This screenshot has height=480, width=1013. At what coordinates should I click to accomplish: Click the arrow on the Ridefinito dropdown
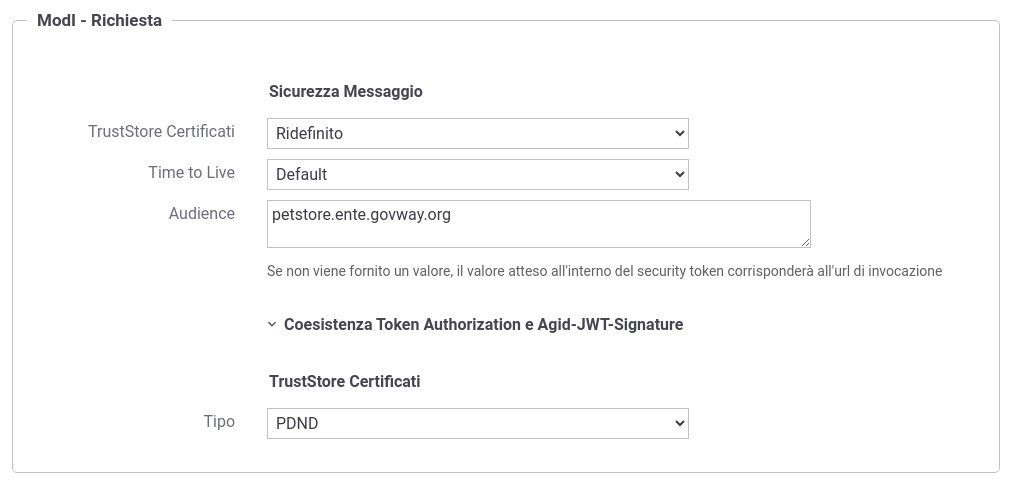click(x=679, y=133)
